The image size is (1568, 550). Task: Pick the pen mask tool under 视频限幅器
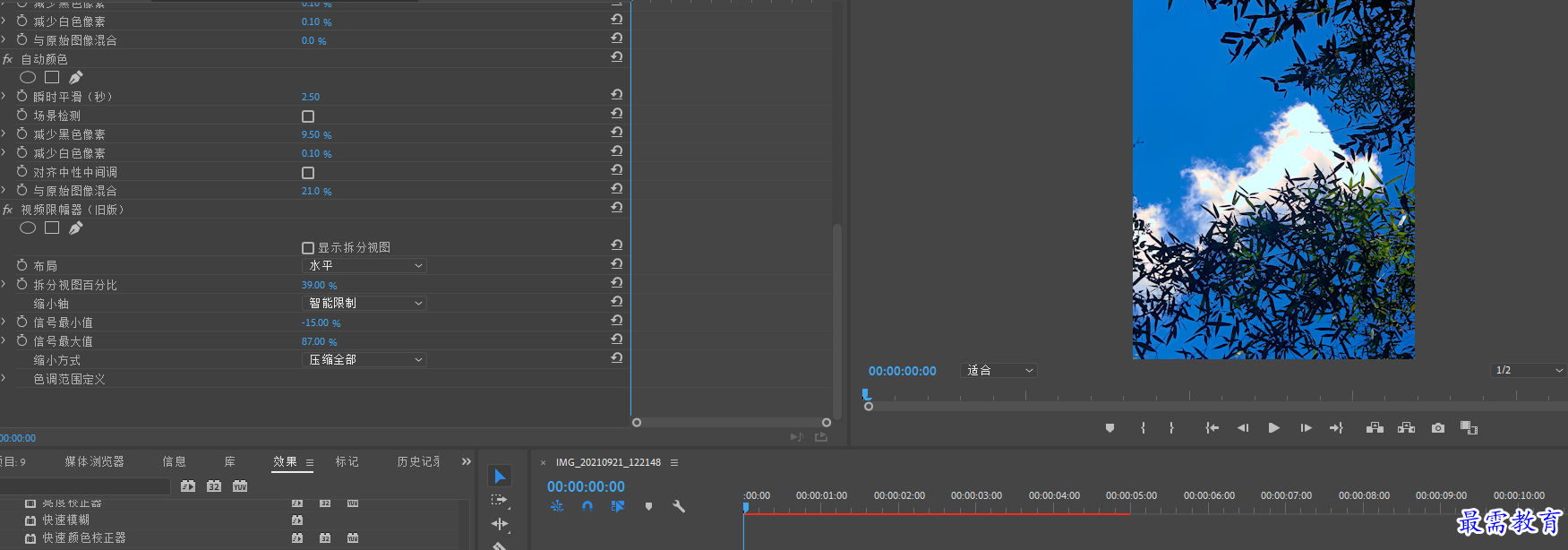click(x=76, y=228)
